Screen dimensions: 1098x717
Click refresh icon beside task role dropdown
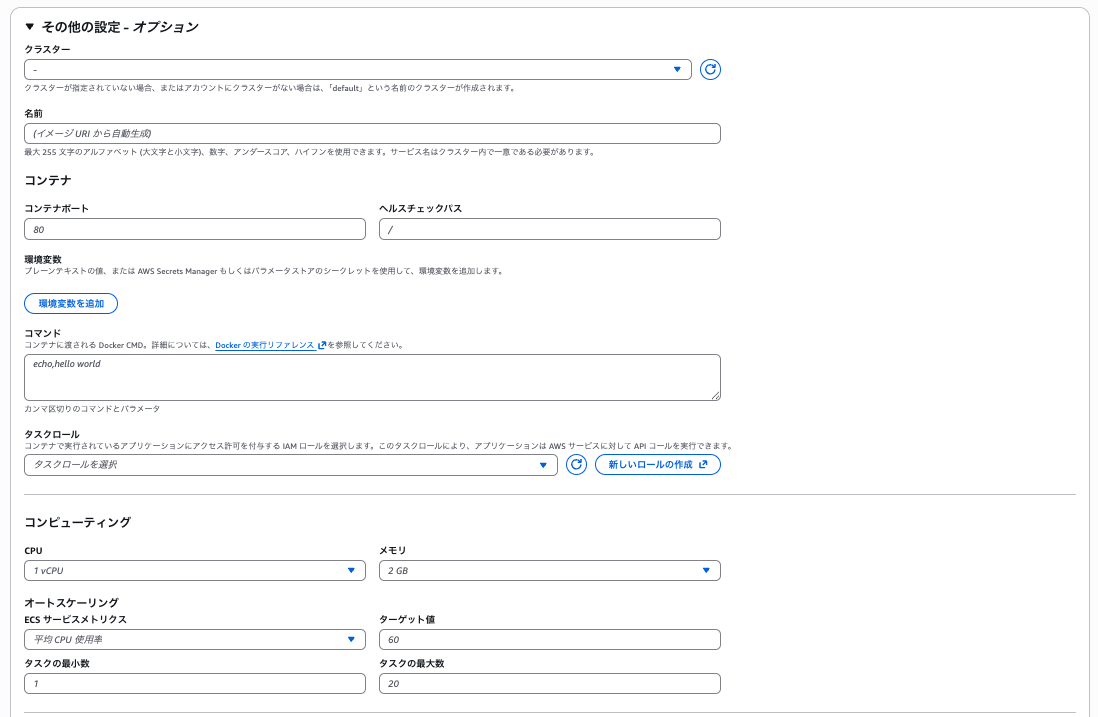(x=576, y=465)
